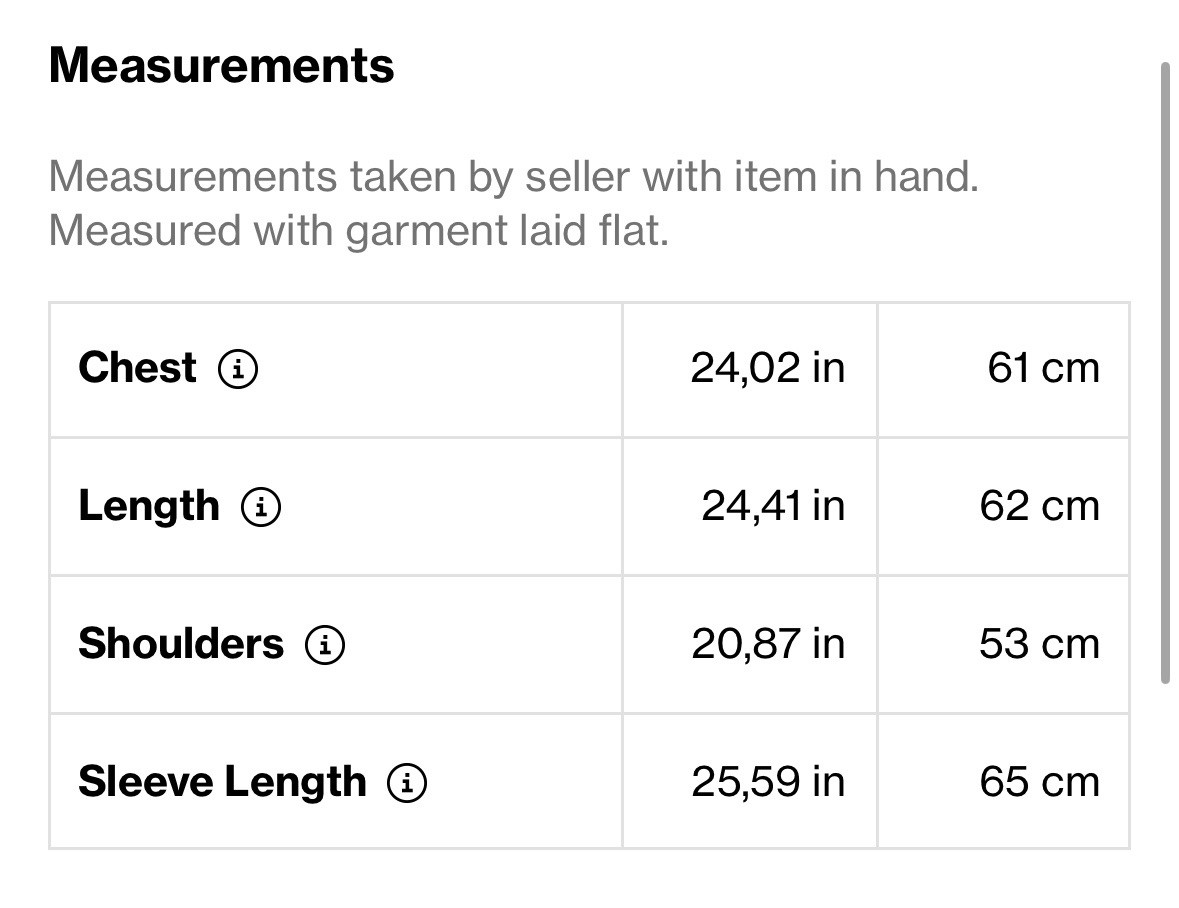Click the Measurements heading
Viewport: 1179px width, 908px height.
tap(221, 65)
